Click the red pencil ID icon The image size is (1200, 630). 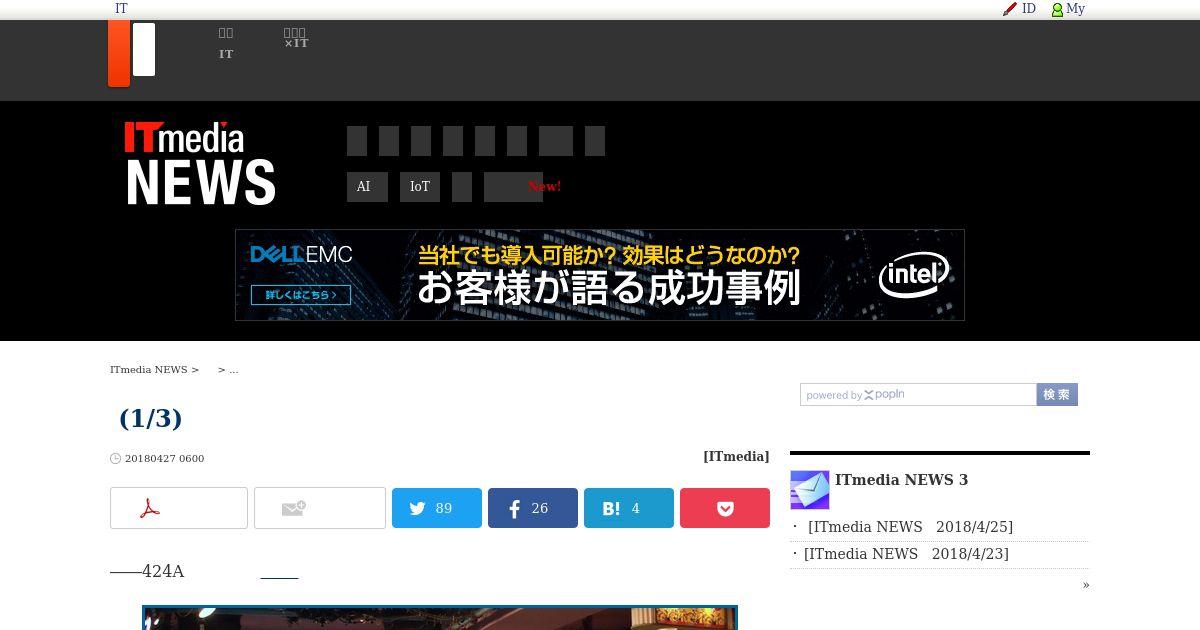coord(1010,9)
